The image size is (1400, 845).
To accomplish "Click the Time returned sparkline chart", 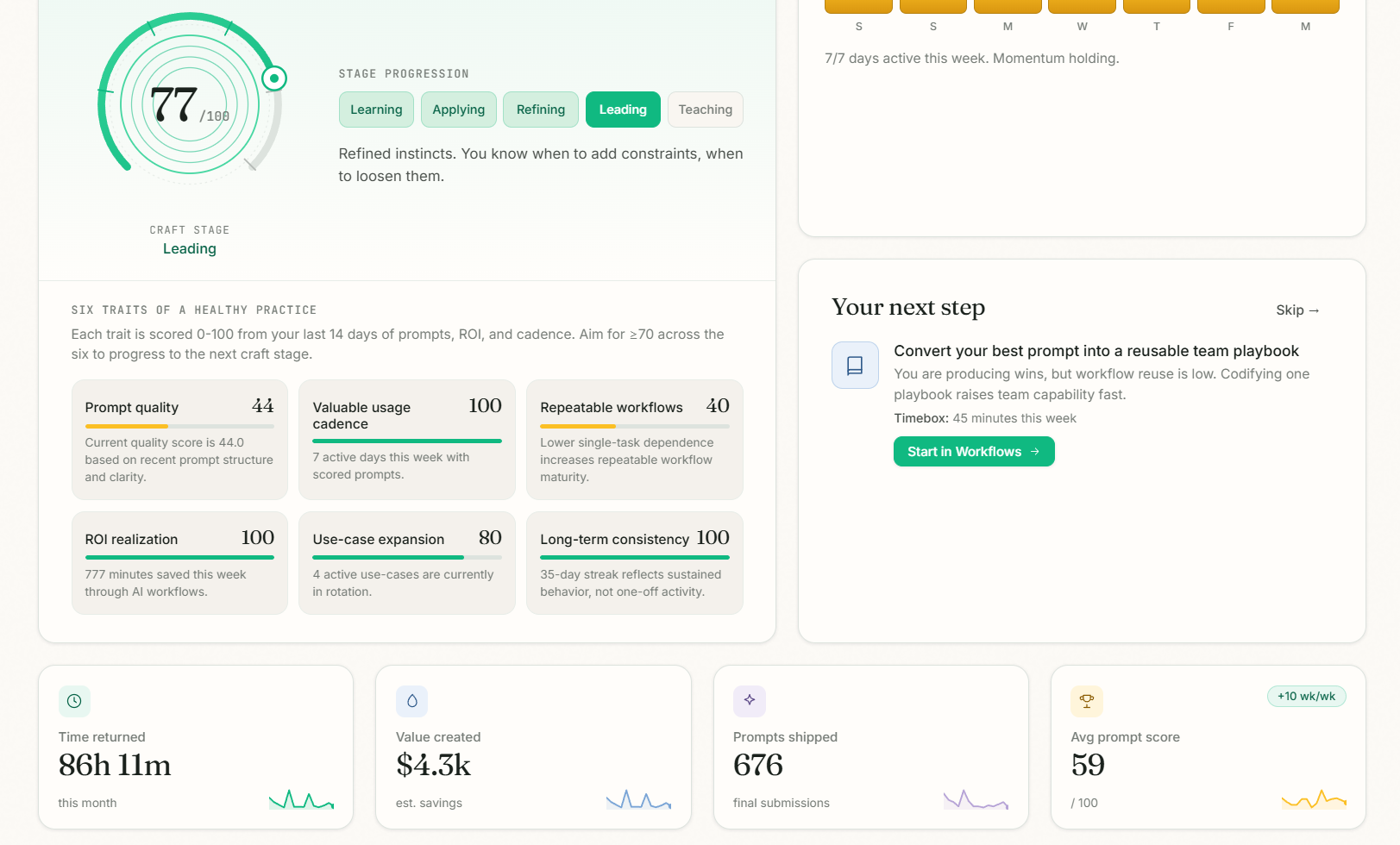I will point(301,800).
